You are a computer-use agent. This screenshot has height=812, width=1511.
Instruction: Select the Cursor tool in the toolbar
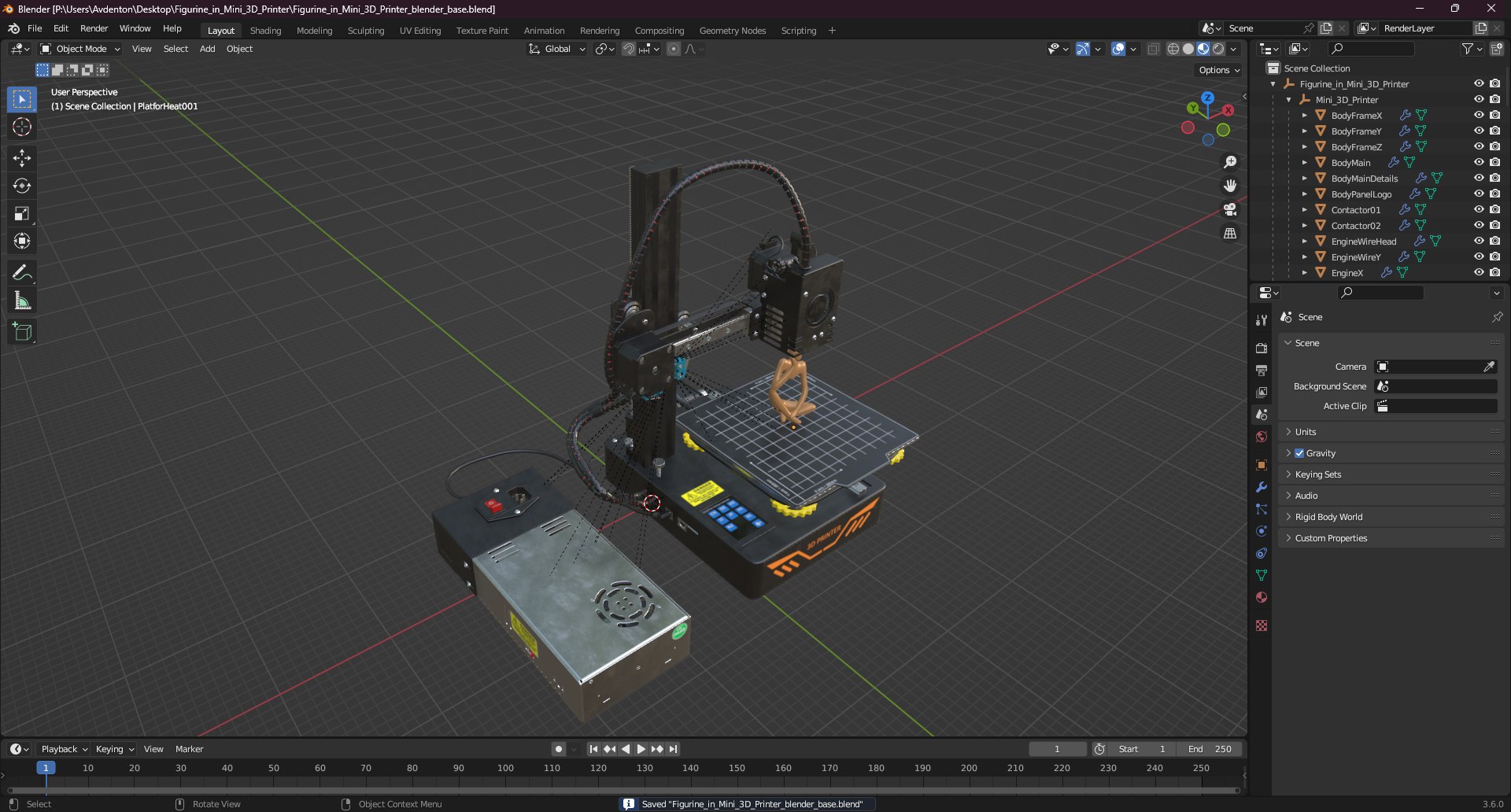(x=22, y=127)
